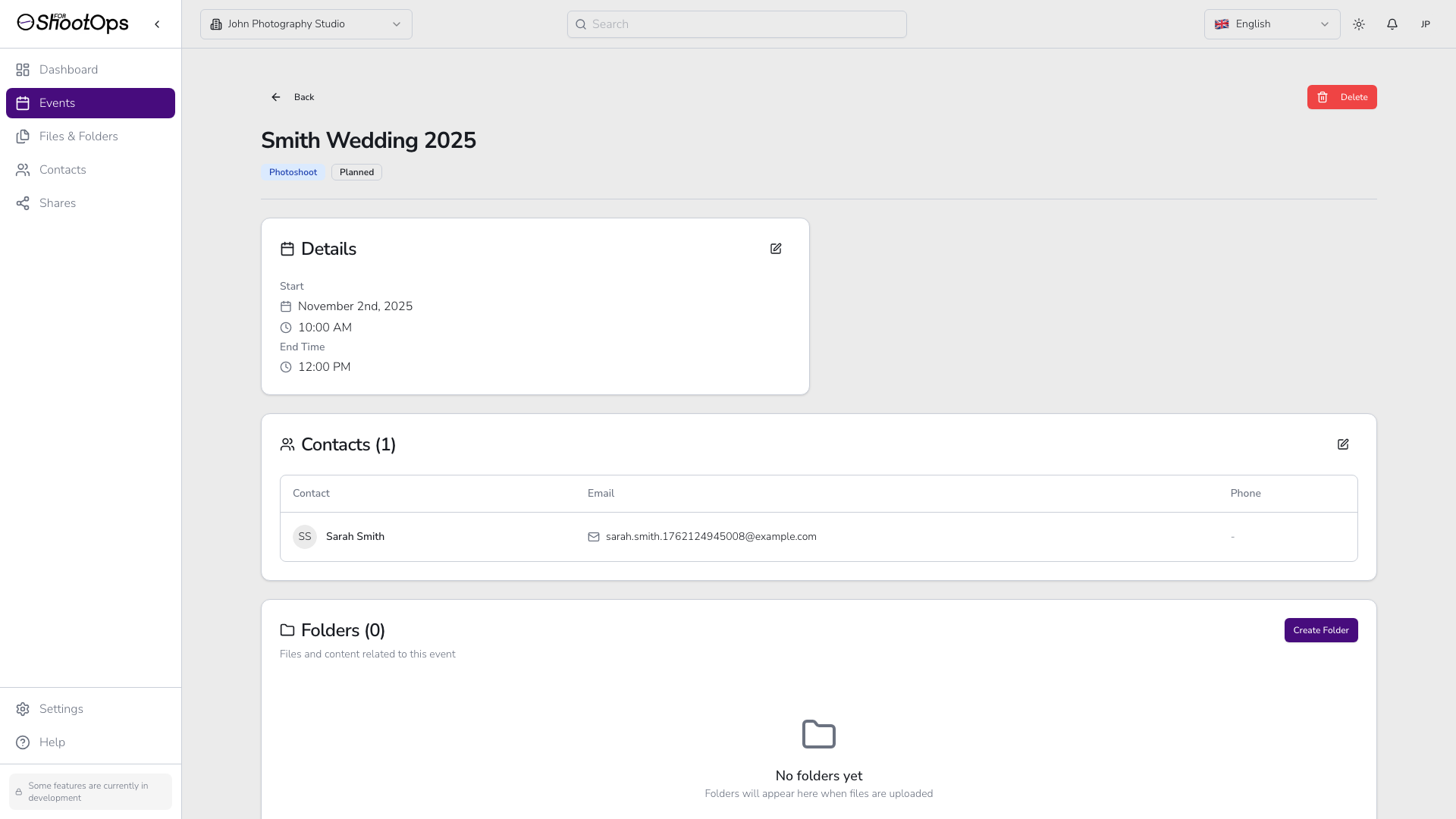The image size is (1456, 819).
Task: Edit the event Details section
Action: click(x=776, y=249)
